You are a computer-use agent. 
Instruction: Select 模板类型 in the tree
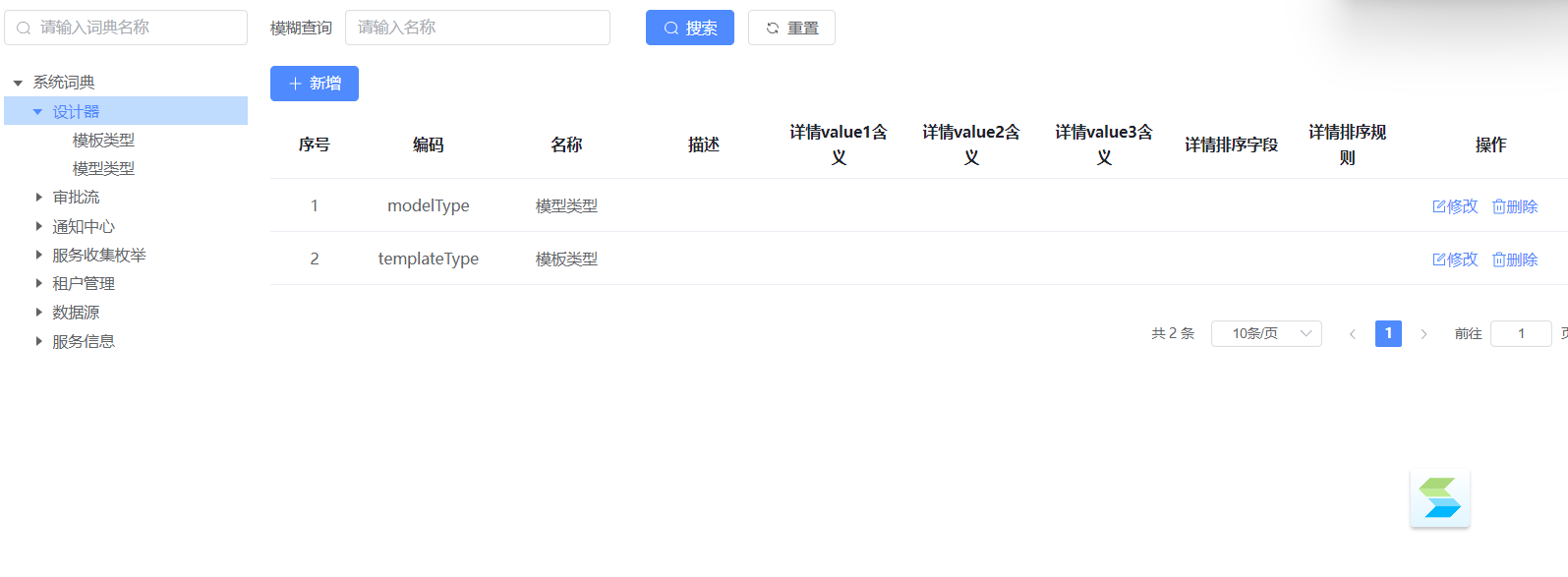103,140
